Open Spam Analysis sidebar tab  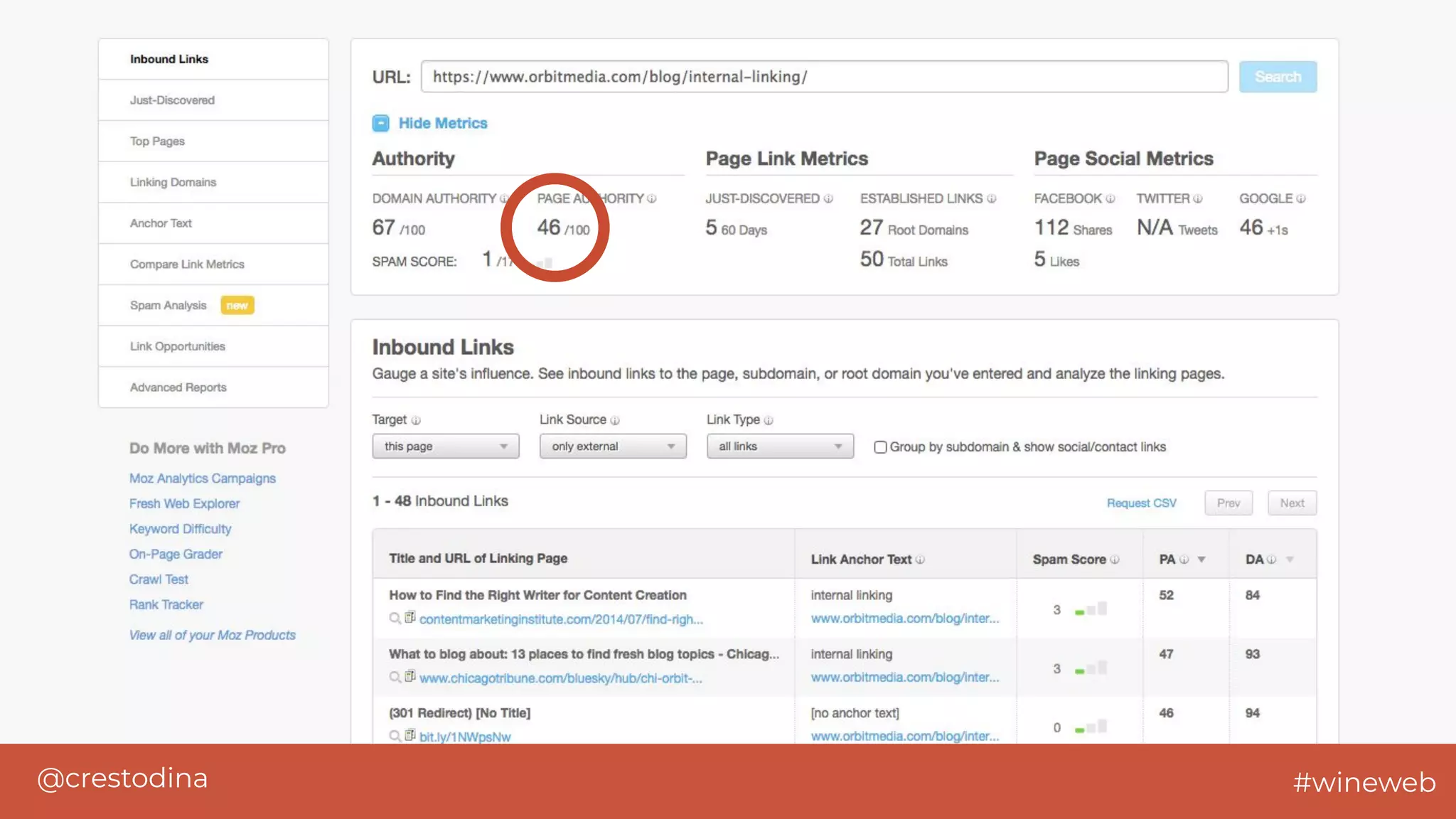pyautogui.click(x=168, y=306)
